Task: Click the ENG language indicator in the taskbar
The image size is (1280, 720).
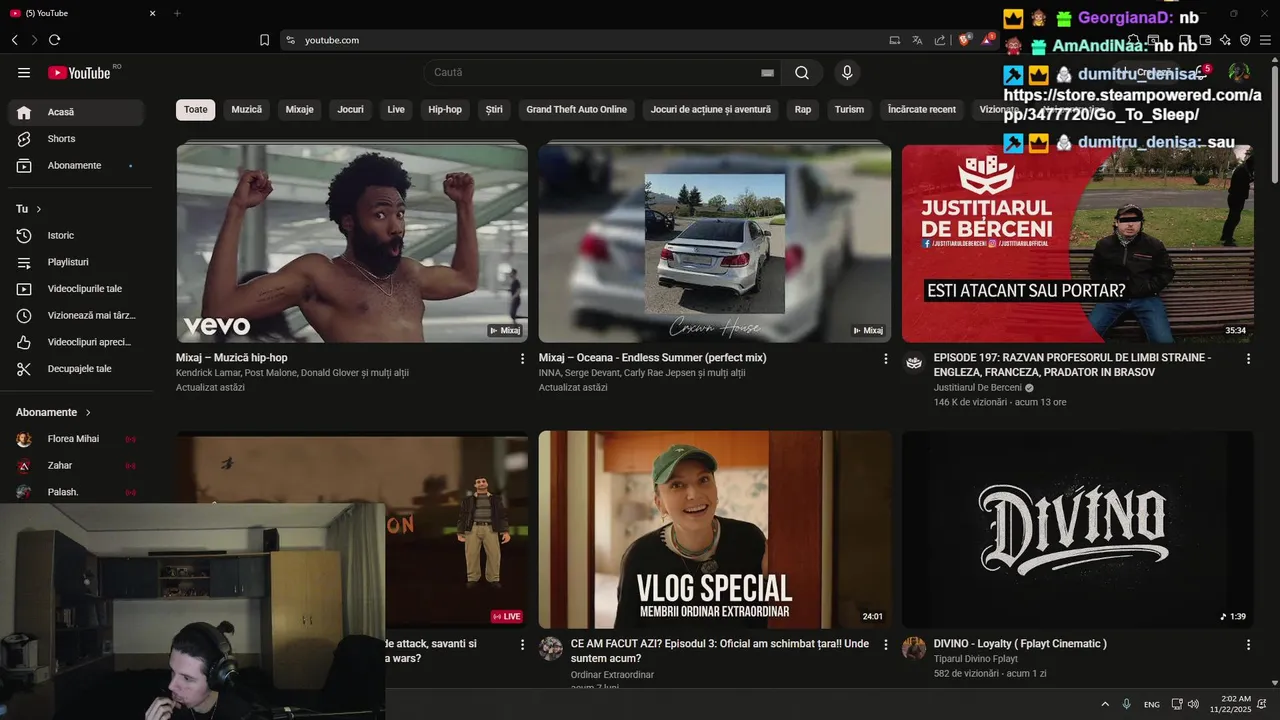Action: [1152, 705]
